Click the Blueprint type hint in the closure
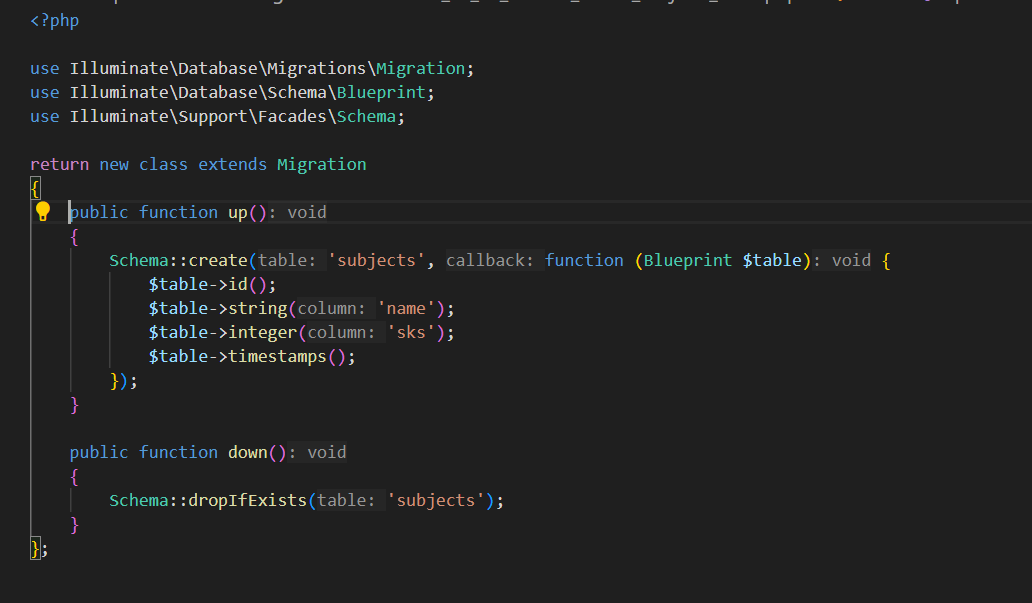The width and height of the screenshot is (1032, 603). click(688, 260)
